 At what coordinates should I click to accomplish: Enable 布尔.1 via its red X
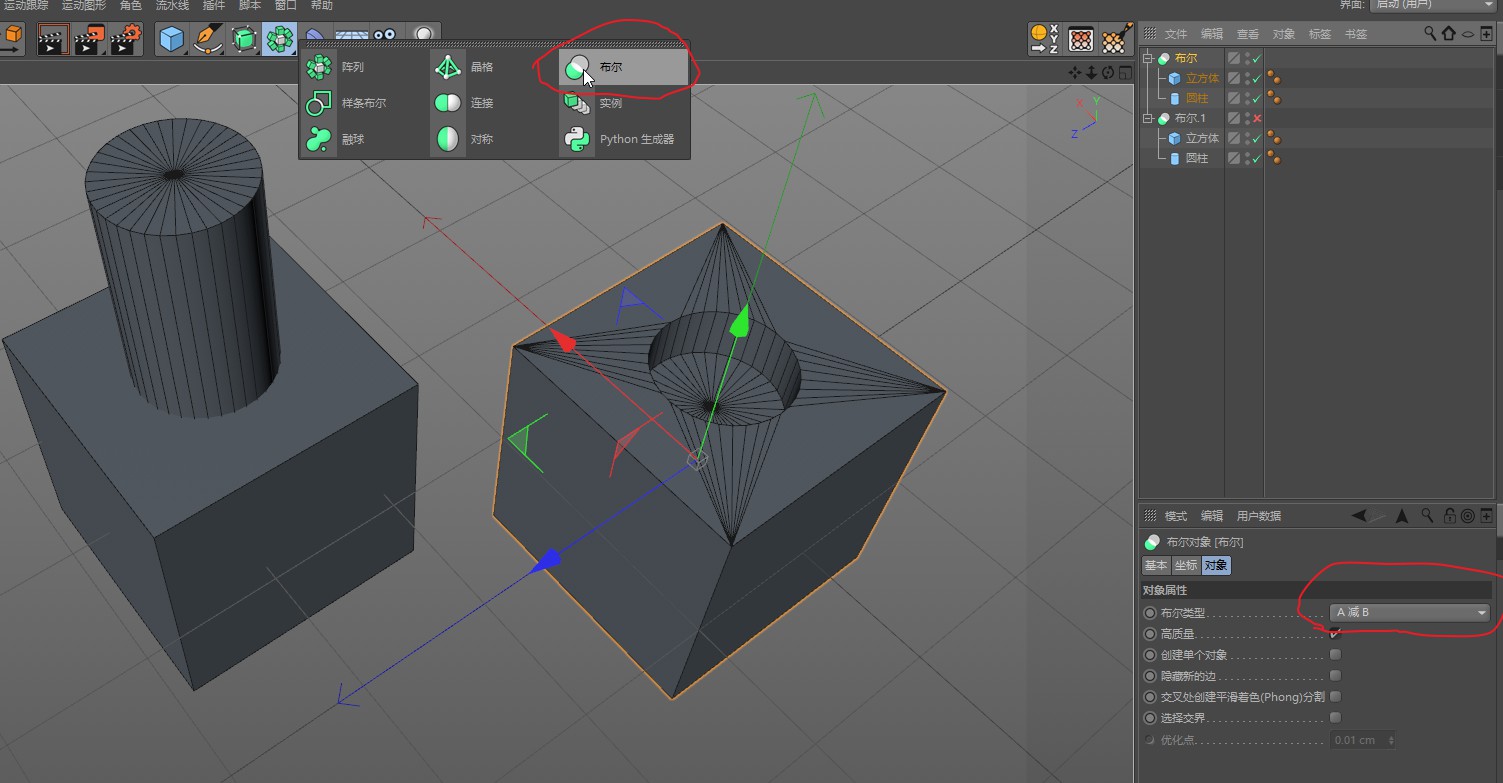click(x=1257, y=119)
